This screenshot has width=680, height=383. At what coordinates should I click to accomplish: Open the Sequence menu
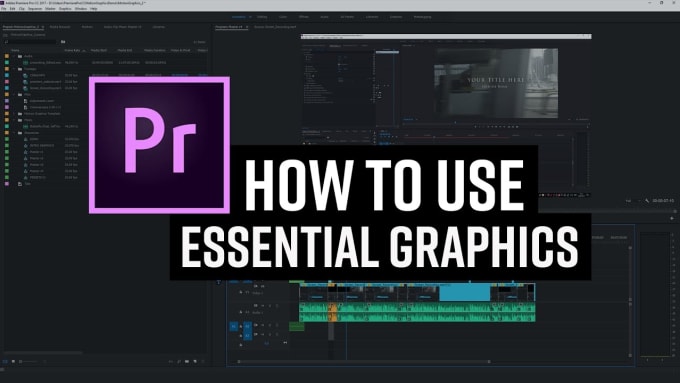coord(35,9)
